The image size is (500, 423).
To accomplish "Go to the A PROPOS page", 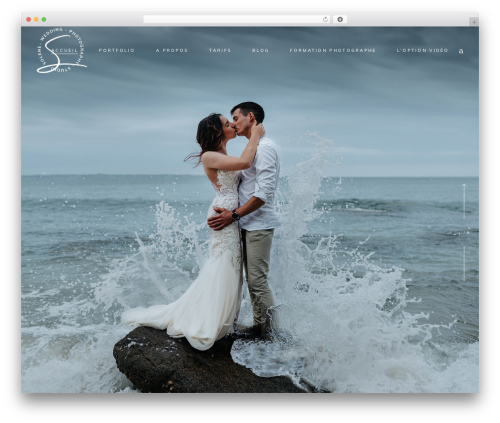I will [x=172, y=50].
